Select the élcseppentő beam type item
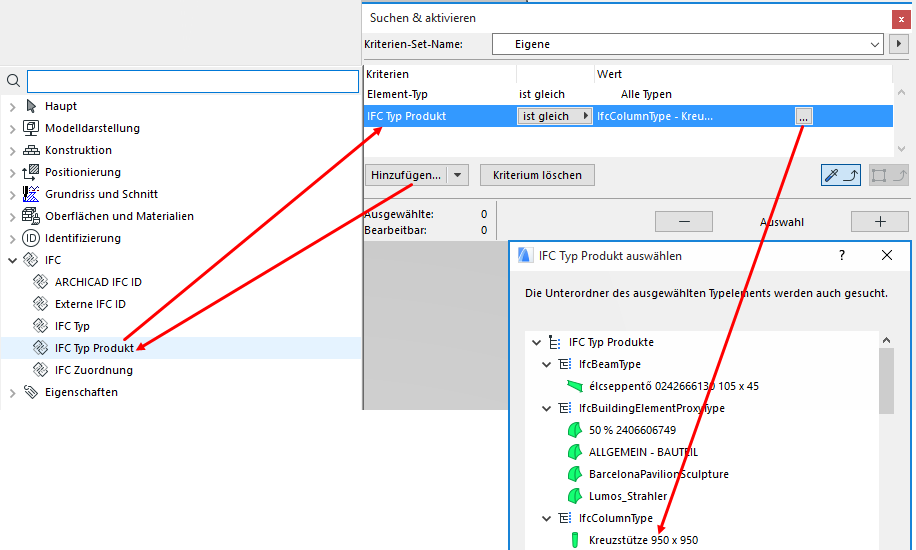This screenshot has height=550, width=916. click(674, 386)
